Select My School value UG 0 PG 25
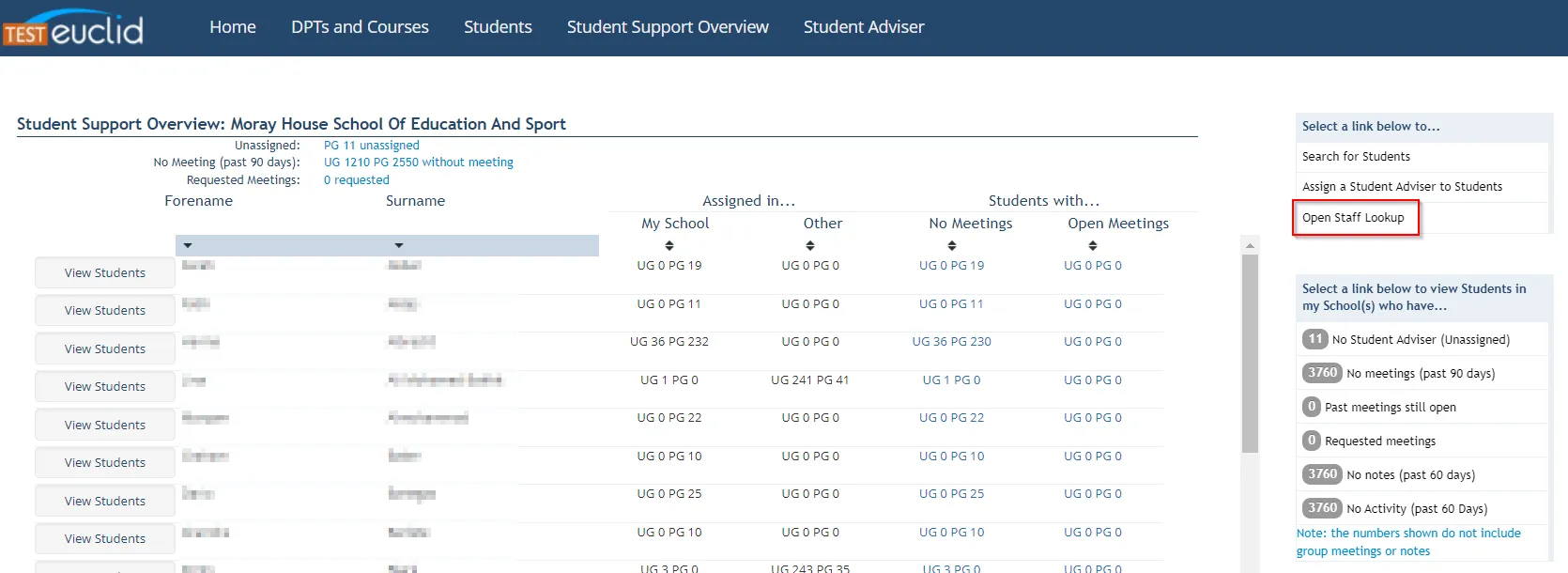Image resolution: width=1568 pixels, height=573 pixels. click(x=669, y=494)
